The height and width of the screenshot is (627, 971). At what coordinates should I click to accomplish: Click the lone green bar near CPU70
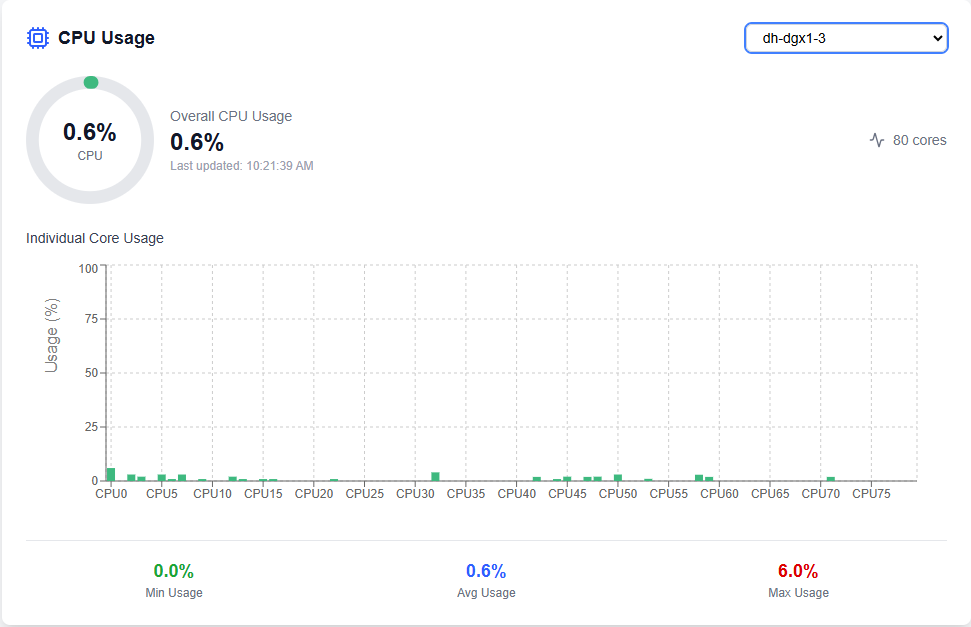coord(830,479)
